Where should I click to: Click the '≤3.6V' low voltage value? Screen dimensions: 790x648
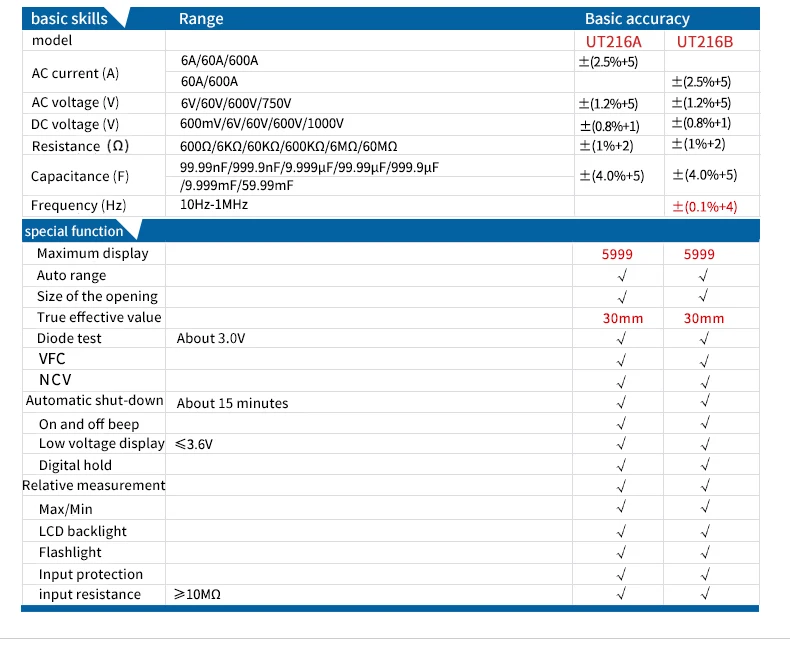click(x=194, y=444)
